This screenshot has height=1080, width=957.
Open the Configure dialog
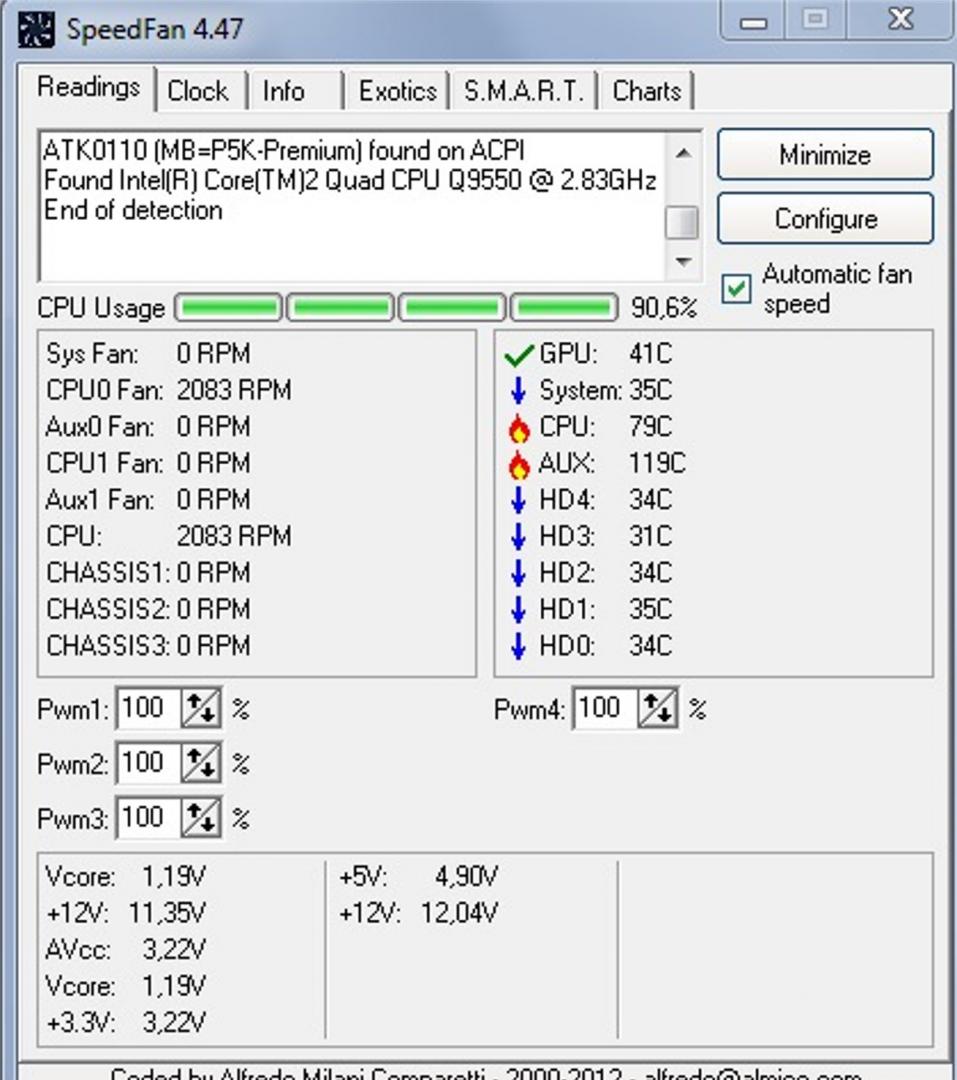click(825, 219)
